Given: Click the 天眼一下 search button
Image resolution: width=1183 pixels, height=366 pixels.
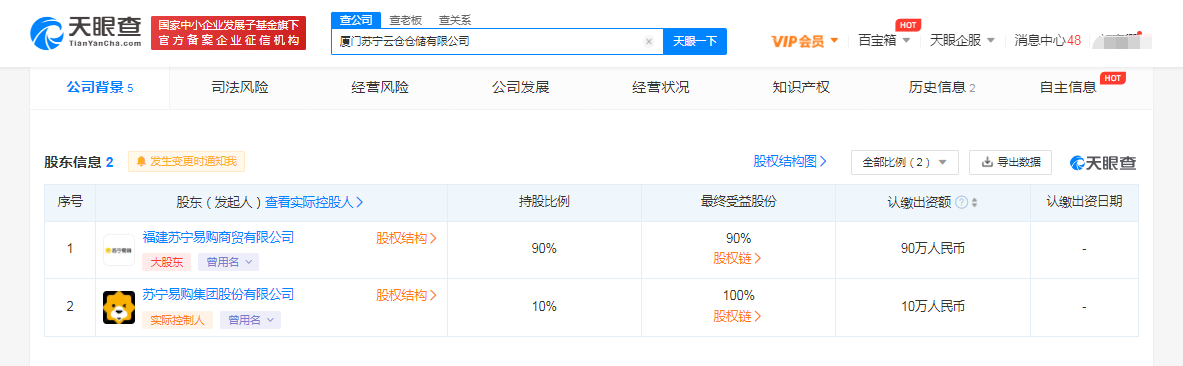Looking at the screenshot, I should (695, 42).
